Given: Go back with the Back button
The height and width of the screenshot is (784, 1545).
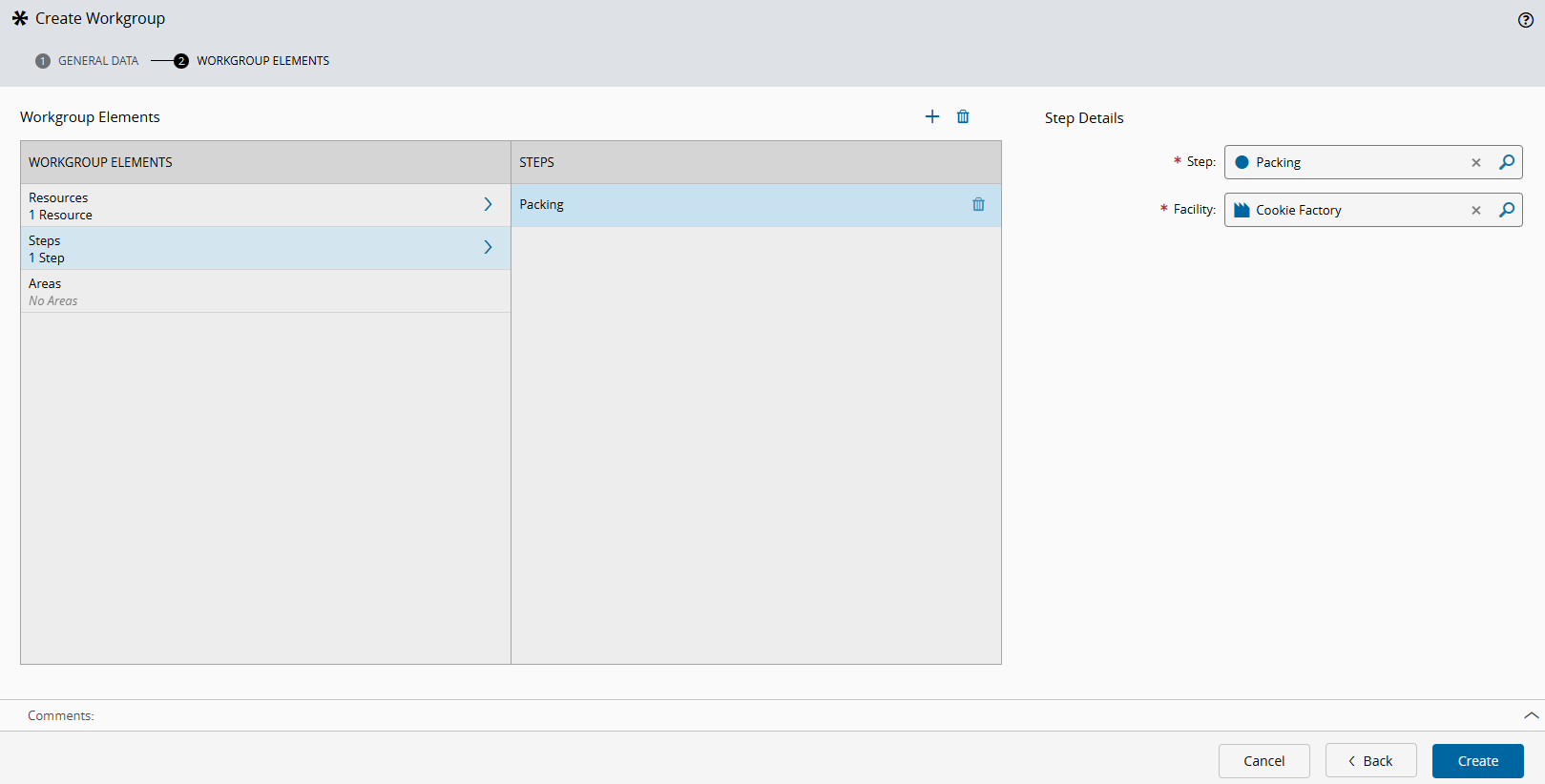Looking at the screenshot, I should pos(1370,761).
